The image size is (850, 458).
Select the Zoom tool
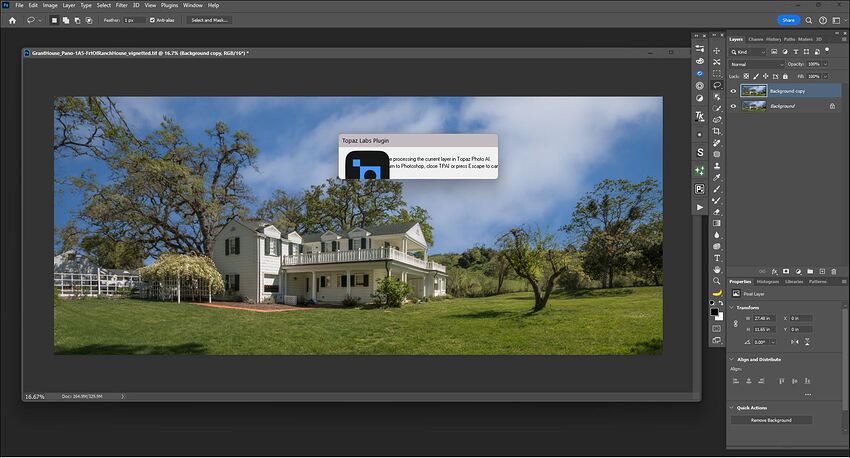point(717,281)
